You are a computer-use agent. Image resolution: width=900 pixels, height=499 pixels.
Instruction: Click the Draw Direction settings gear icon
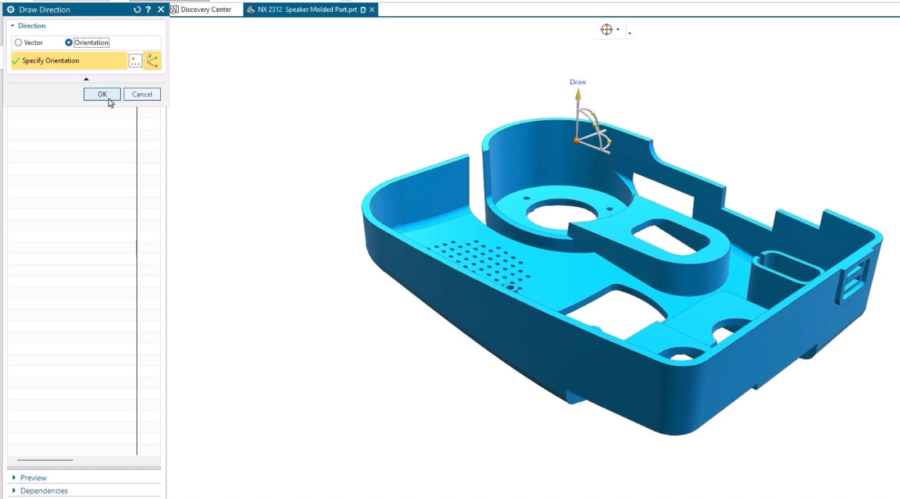coord(10,9)
